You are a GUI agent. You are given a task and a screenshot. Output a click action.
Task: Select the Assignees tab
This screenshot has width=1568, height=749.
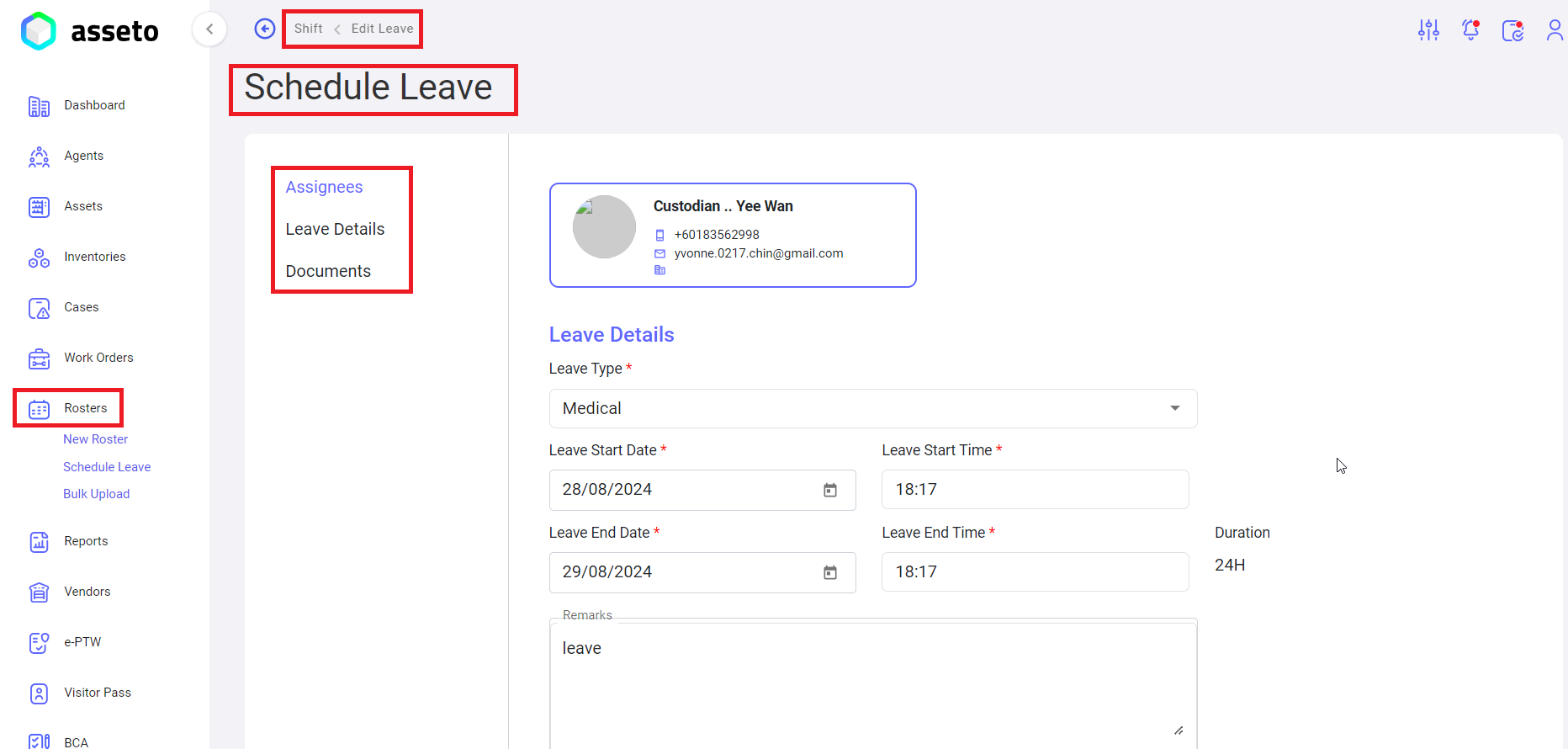324,187
